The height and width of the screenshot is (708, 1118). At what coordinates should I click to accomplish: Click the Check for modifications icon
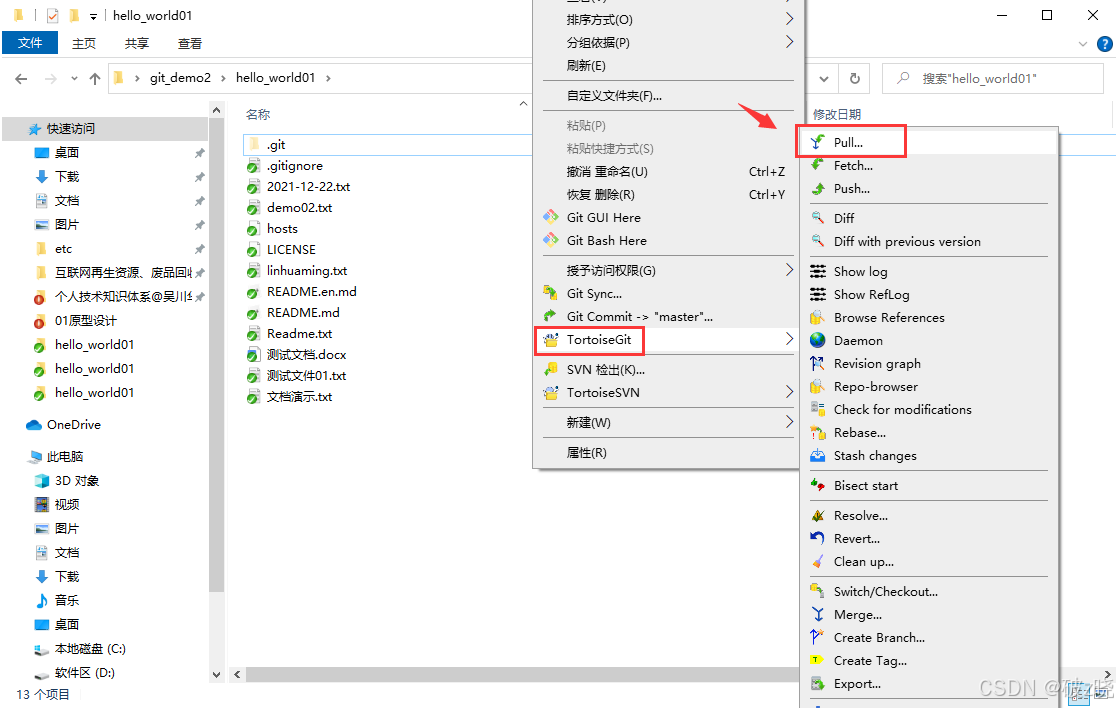coord(818,409)
